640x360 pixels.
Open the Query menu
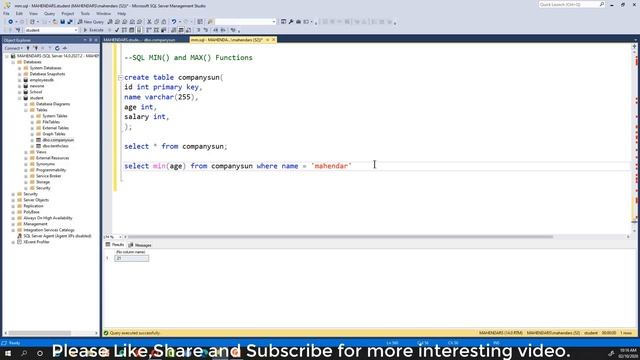point(49,13)
